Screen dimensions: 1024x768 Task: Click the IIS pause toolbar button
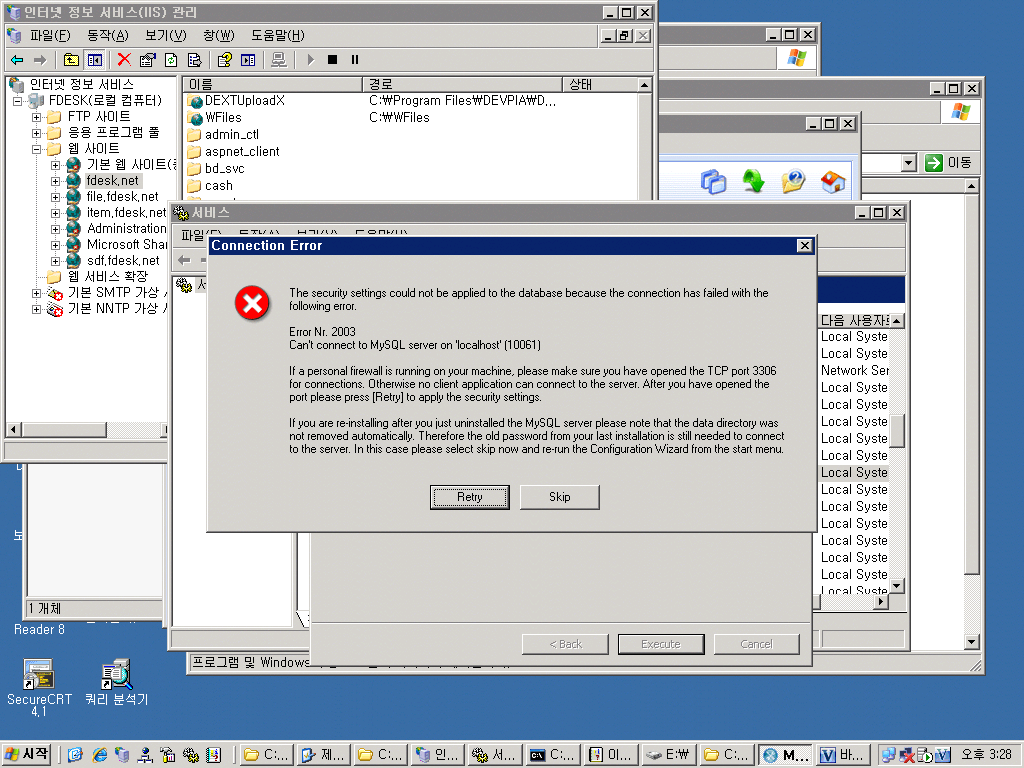354,60
